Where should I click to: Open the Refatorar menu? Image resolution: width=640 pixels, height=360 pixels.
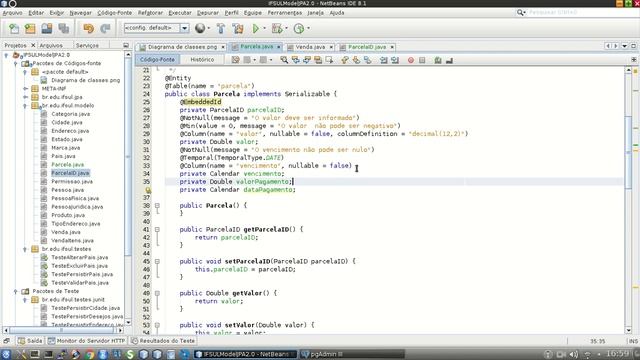[150, 13]
